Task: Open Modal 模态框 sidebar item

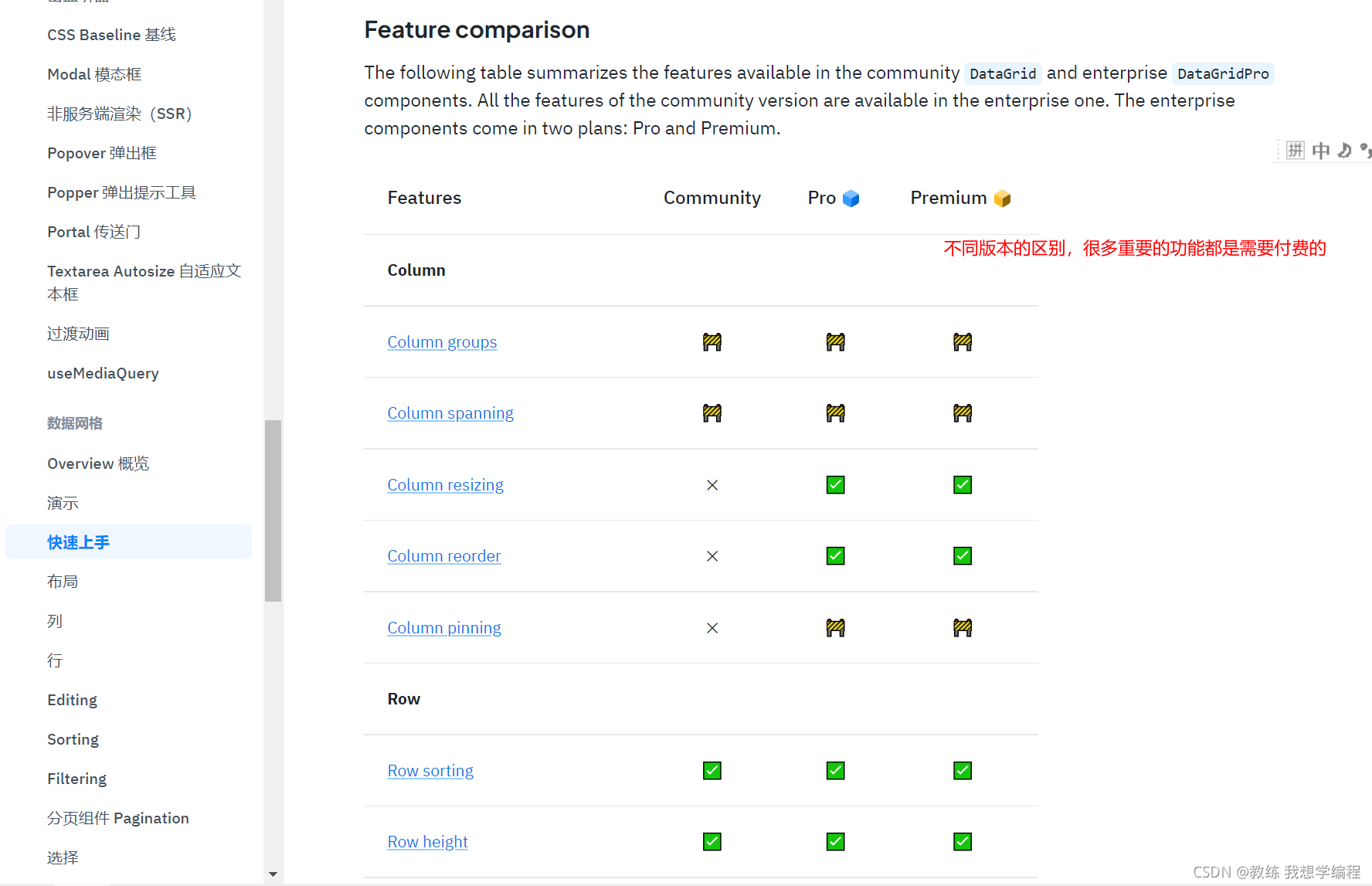Action: (x=94, y=74)
